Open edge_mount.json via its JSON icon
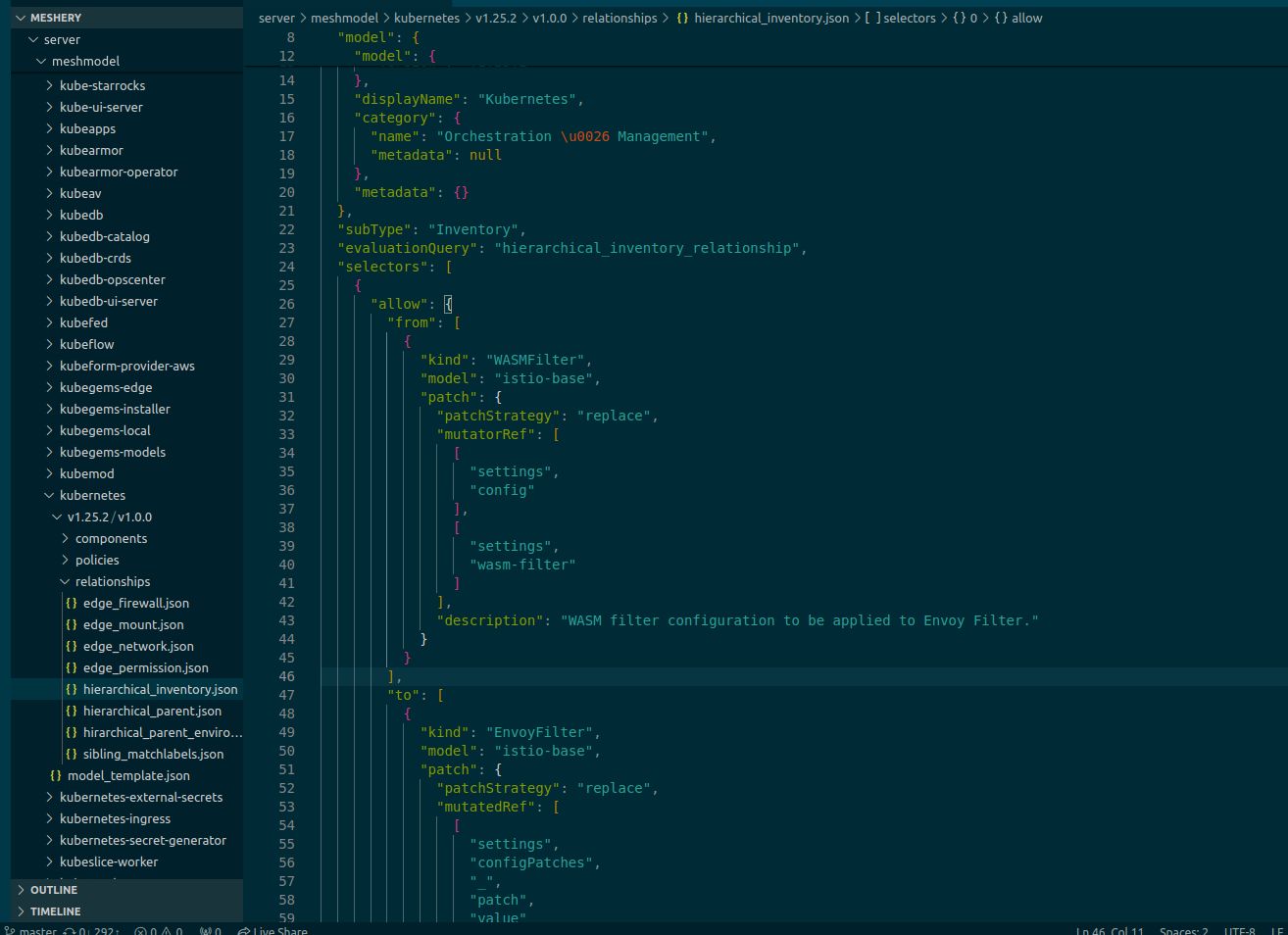The width and height of the screenshot is (1288, 935). coord(72,624)
